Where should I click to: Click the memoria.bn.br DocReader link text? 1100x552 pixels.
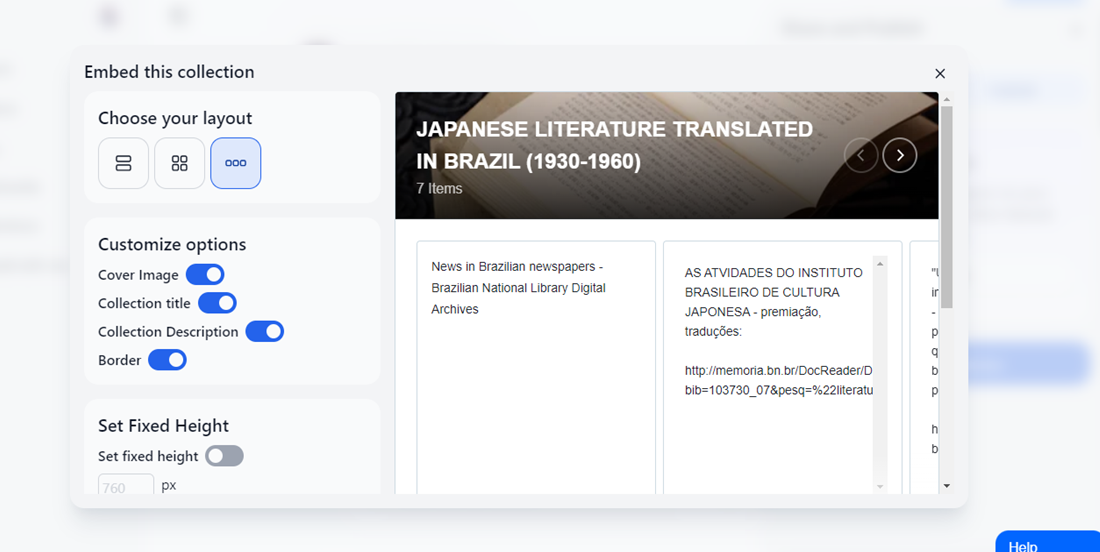click(778, 380)
